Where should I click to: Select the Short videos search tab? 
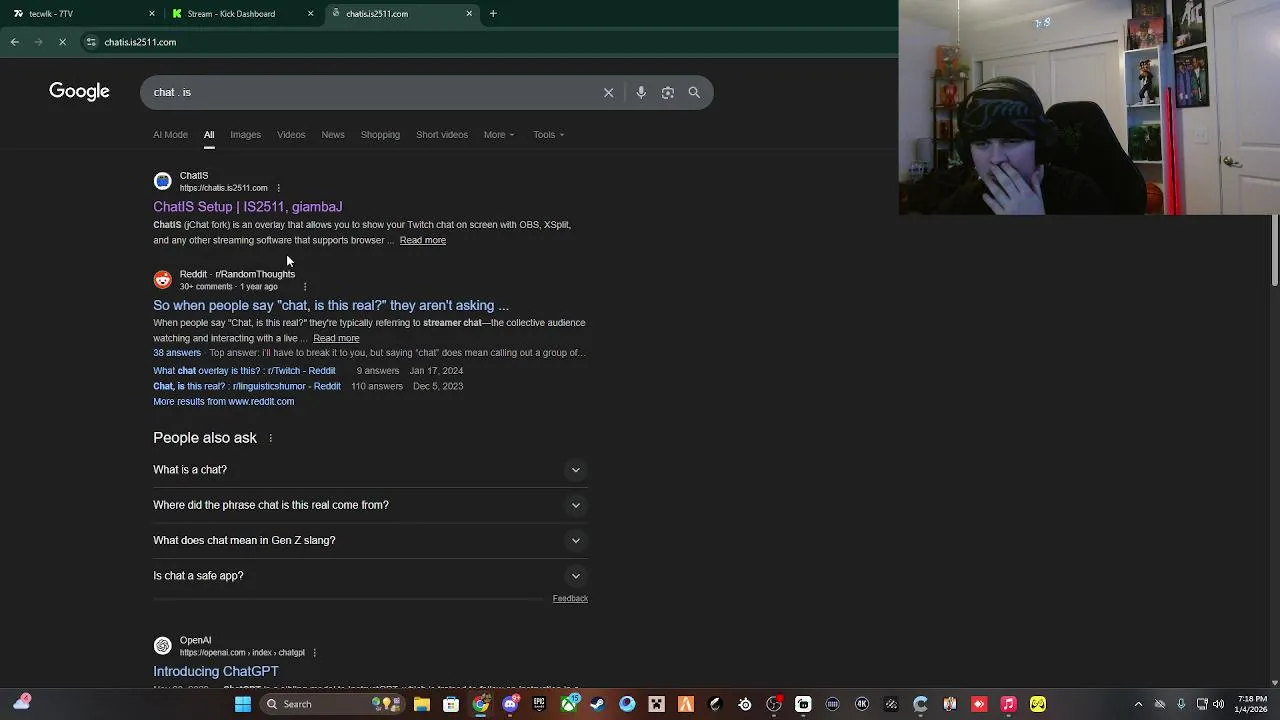(442, 135)
